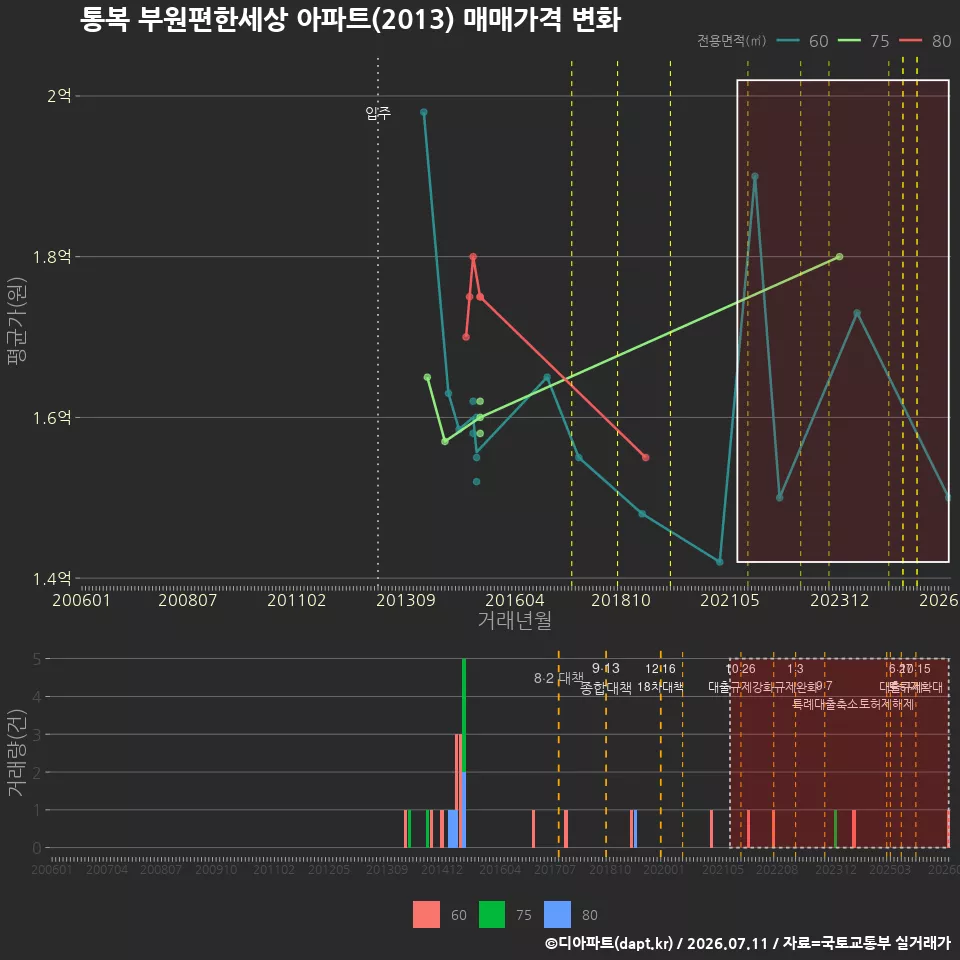
Task: Click the 202312 label on price chart axis
Action: click(x=839, y=600)
